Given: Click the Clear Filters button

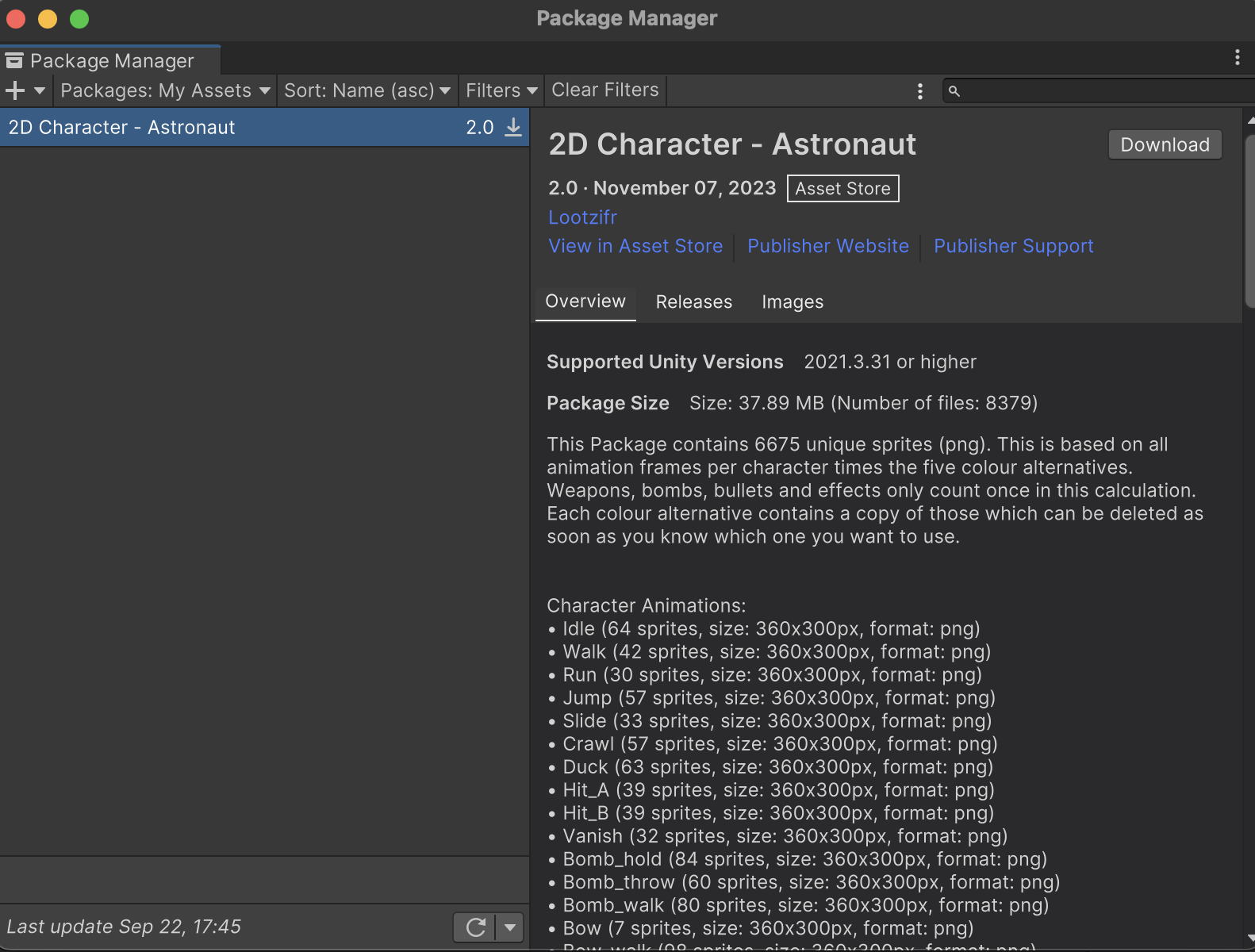Looking at the screenshot, I should pyautogui.click(x=605, y=90).
